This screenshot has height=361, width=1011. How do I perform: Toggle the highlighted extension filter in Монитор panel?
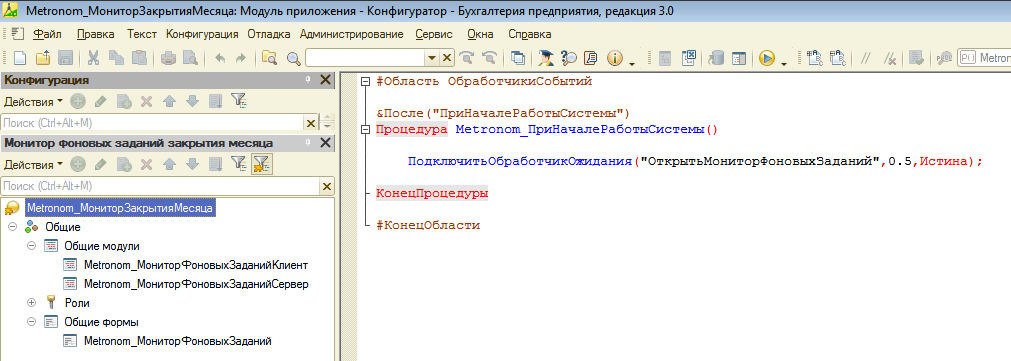pos(262,164)
